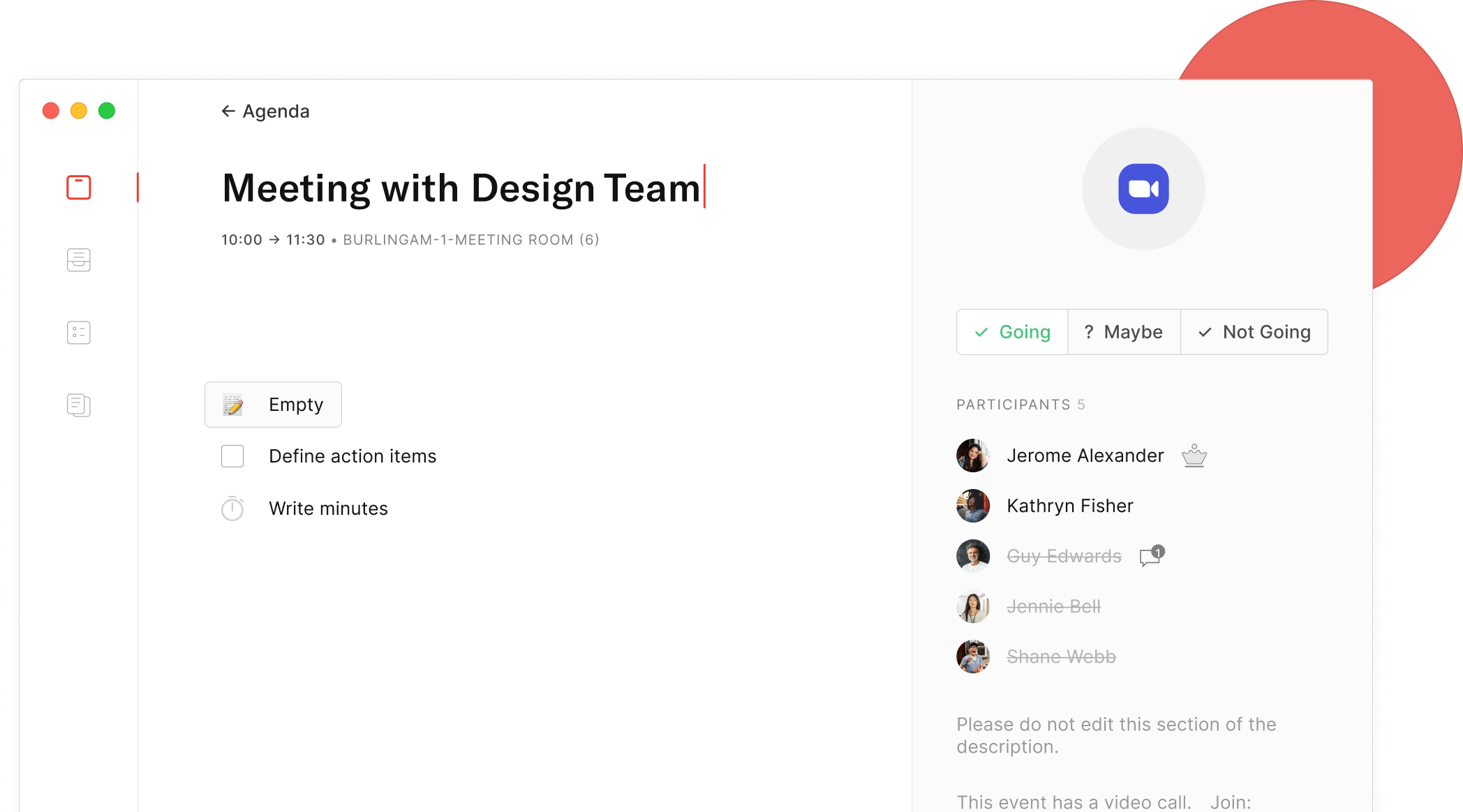Click the 10:00 start time
This screenshot has width=1463, height=812.
(x=242, y=240)
